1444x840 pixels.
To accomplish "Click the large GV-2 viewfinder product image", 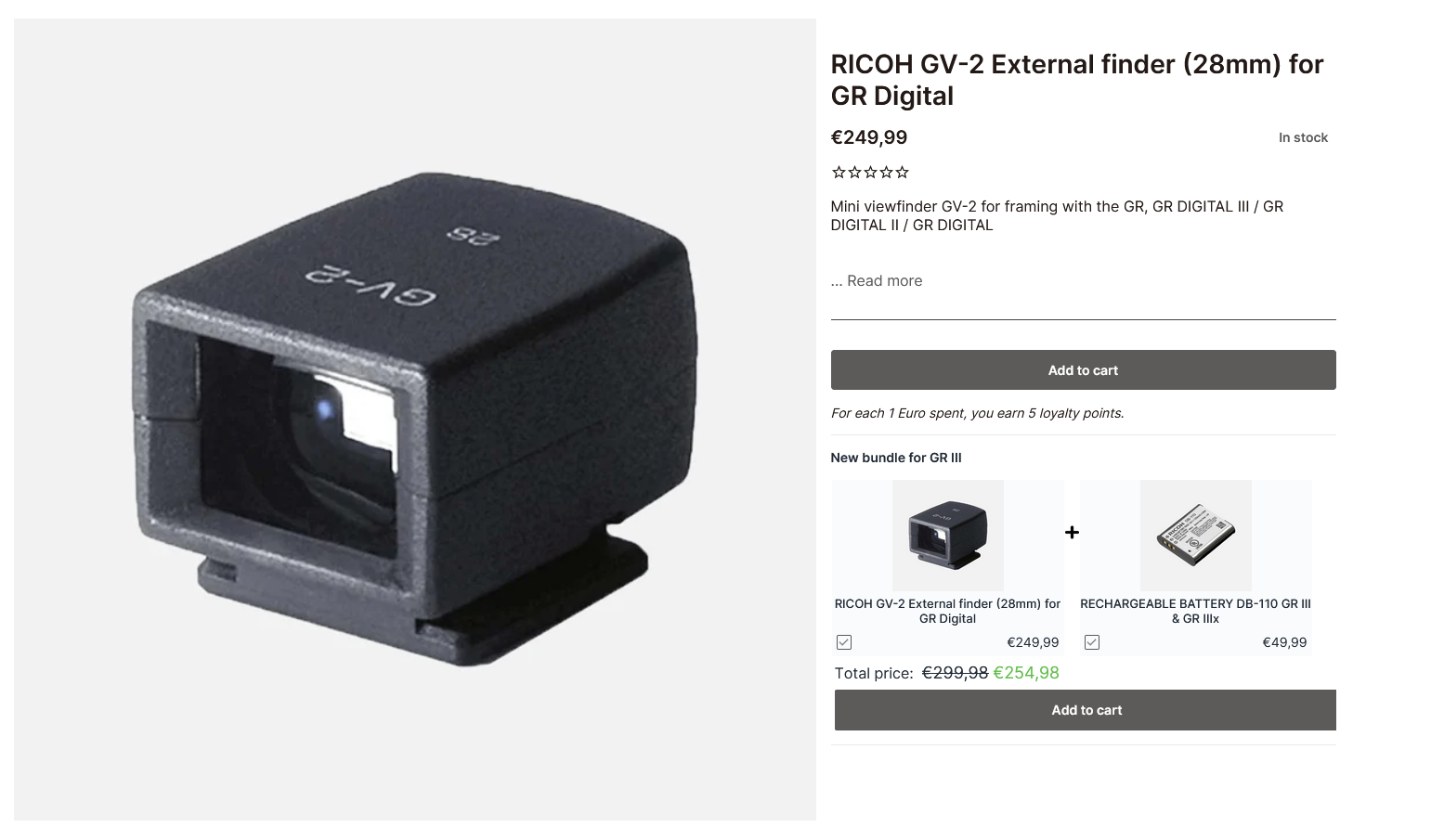I will coord(415,420).
